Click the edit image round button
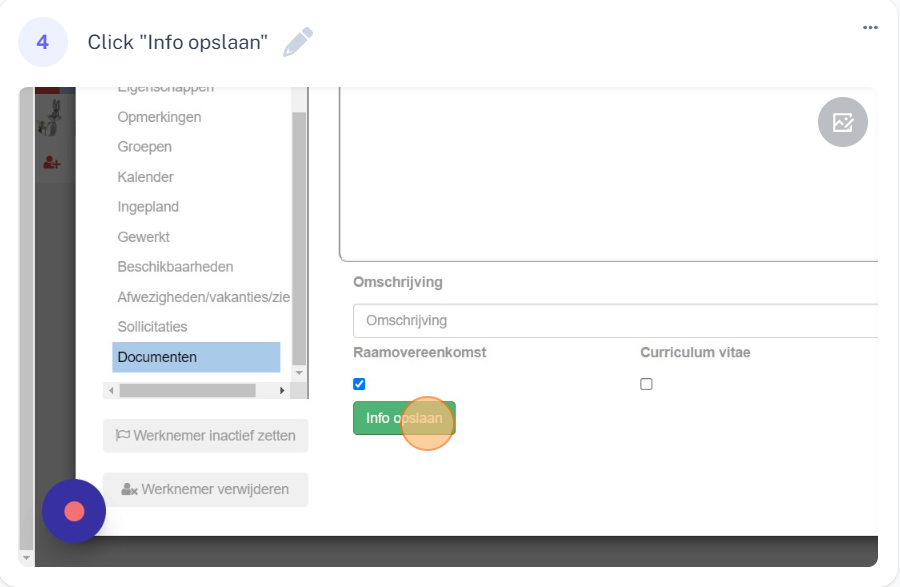 (x=843, y=122)
